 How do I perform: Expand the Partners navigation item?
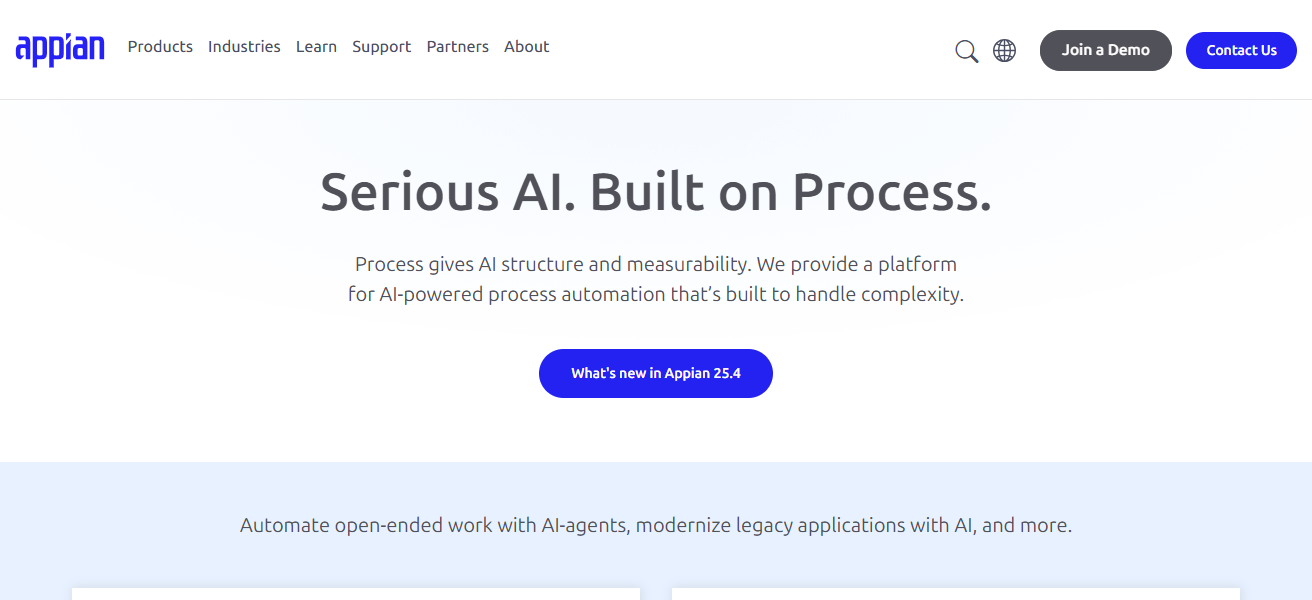pyautogui.click(x=457, y=47)
